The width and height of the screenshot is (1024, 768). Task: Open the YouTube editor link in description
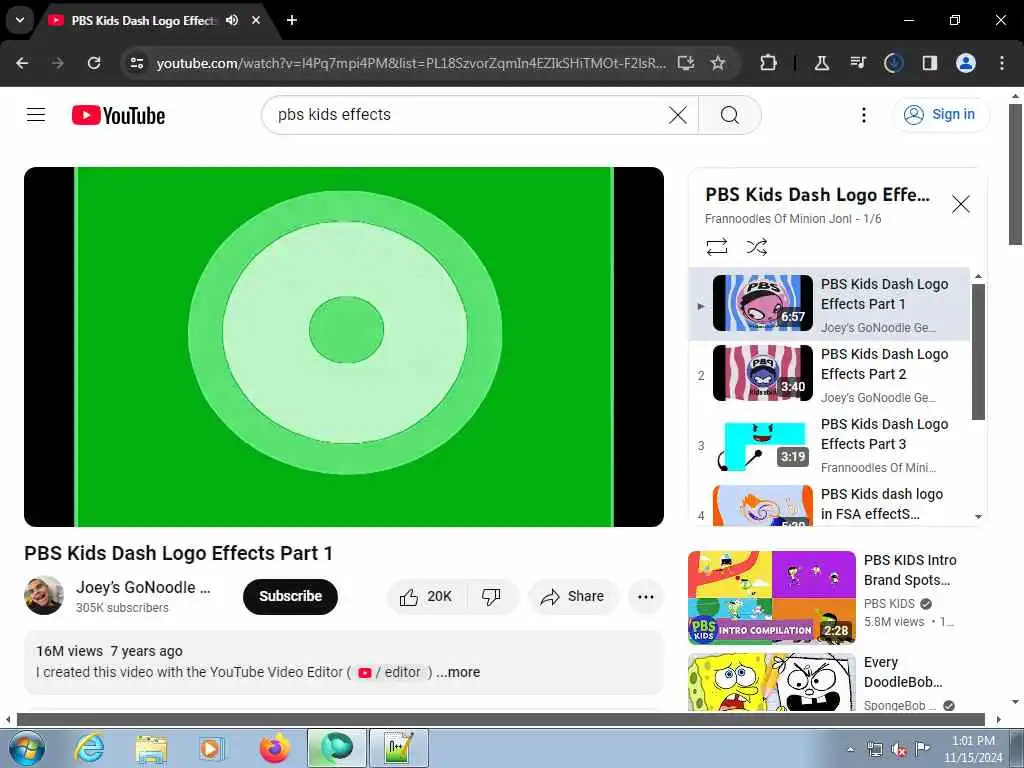[392, 672]
